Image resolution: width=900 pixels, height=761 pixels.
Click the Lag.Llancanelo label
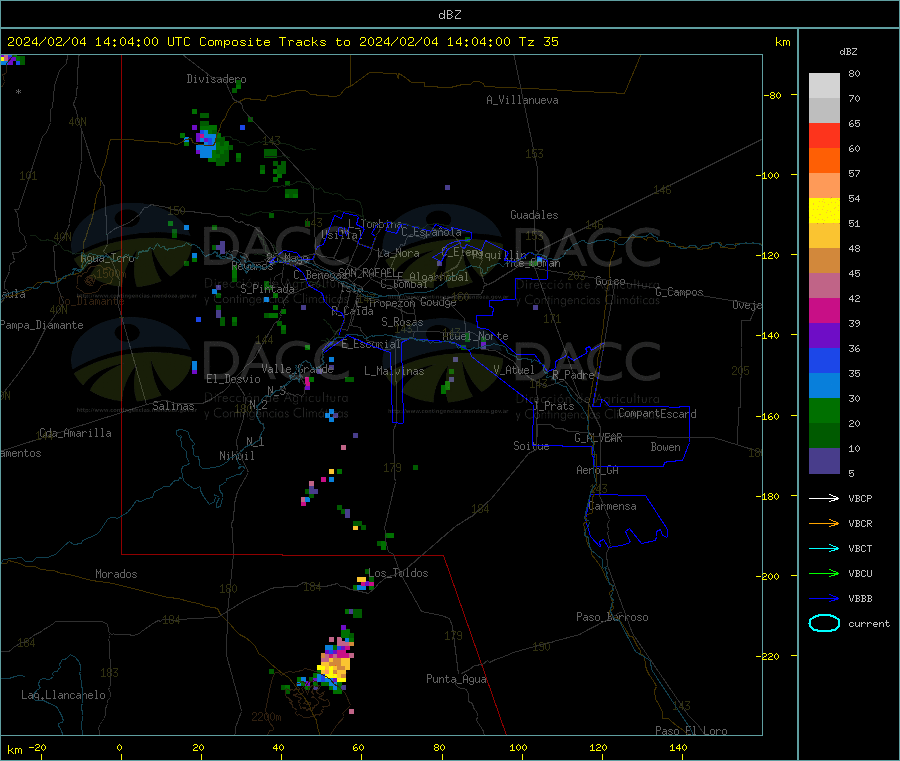[x=63, y=695]
